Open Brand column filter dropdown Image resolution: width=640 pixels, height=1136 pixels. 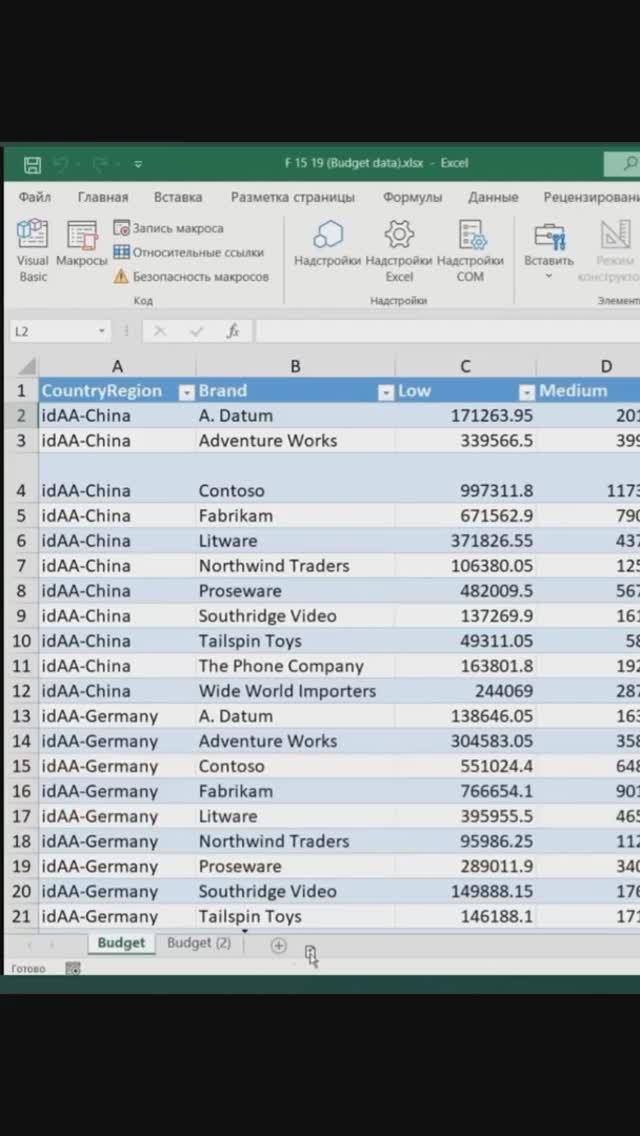pyautogui.click(x=386, y=392)
